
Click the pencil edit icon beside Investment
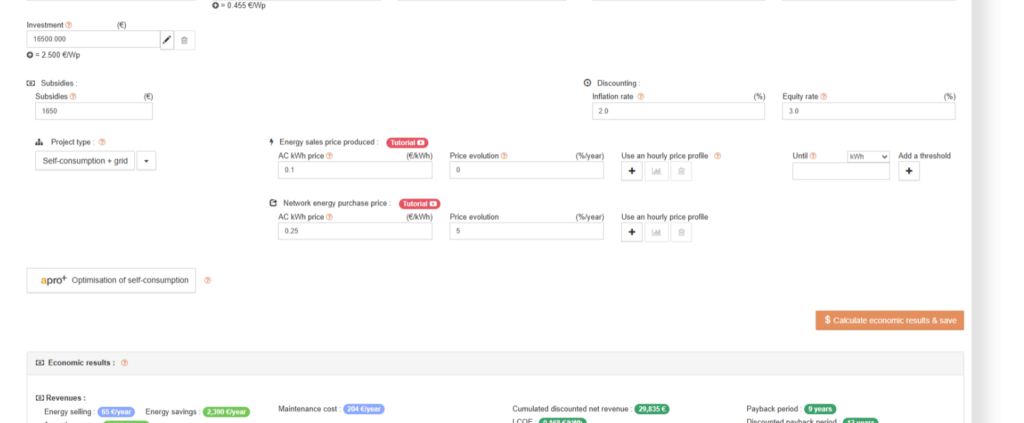[167, 40]
